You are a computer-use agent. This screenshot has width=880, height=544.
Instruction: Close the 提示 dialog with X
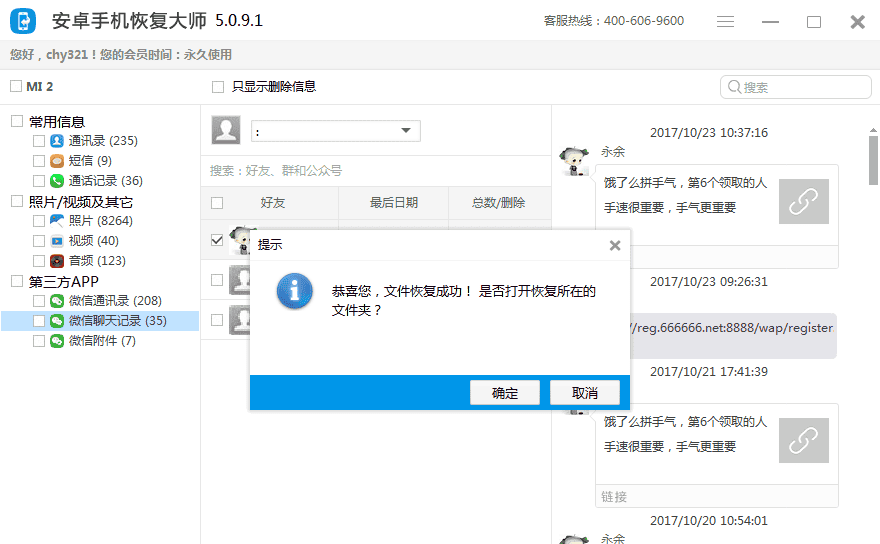point(615,245)
